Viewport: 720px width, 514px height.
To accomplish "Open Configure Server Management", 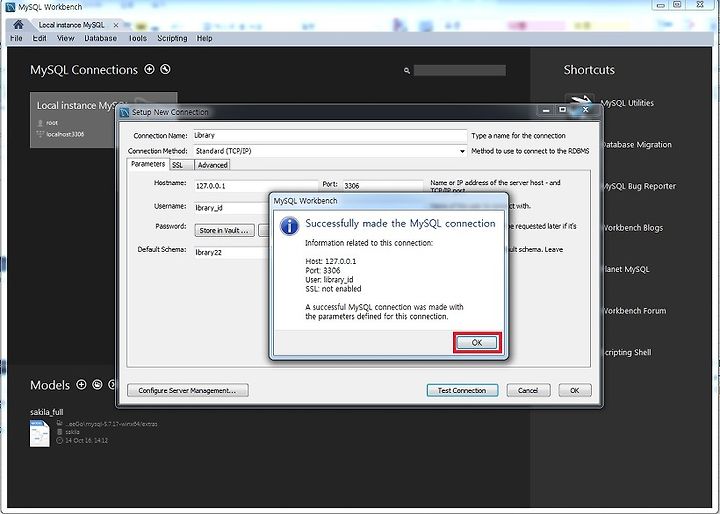I will click(188, 390).
